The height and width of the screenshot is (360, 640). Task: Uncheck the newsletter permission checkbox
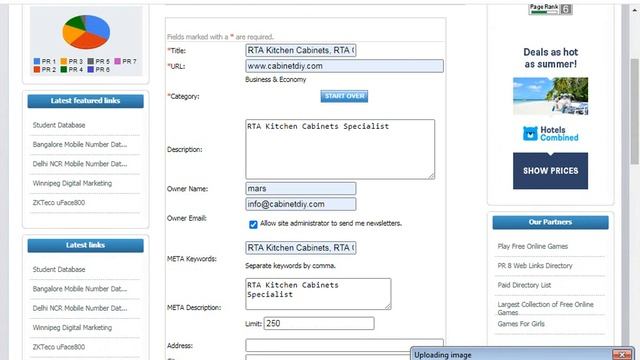(253, 224)
